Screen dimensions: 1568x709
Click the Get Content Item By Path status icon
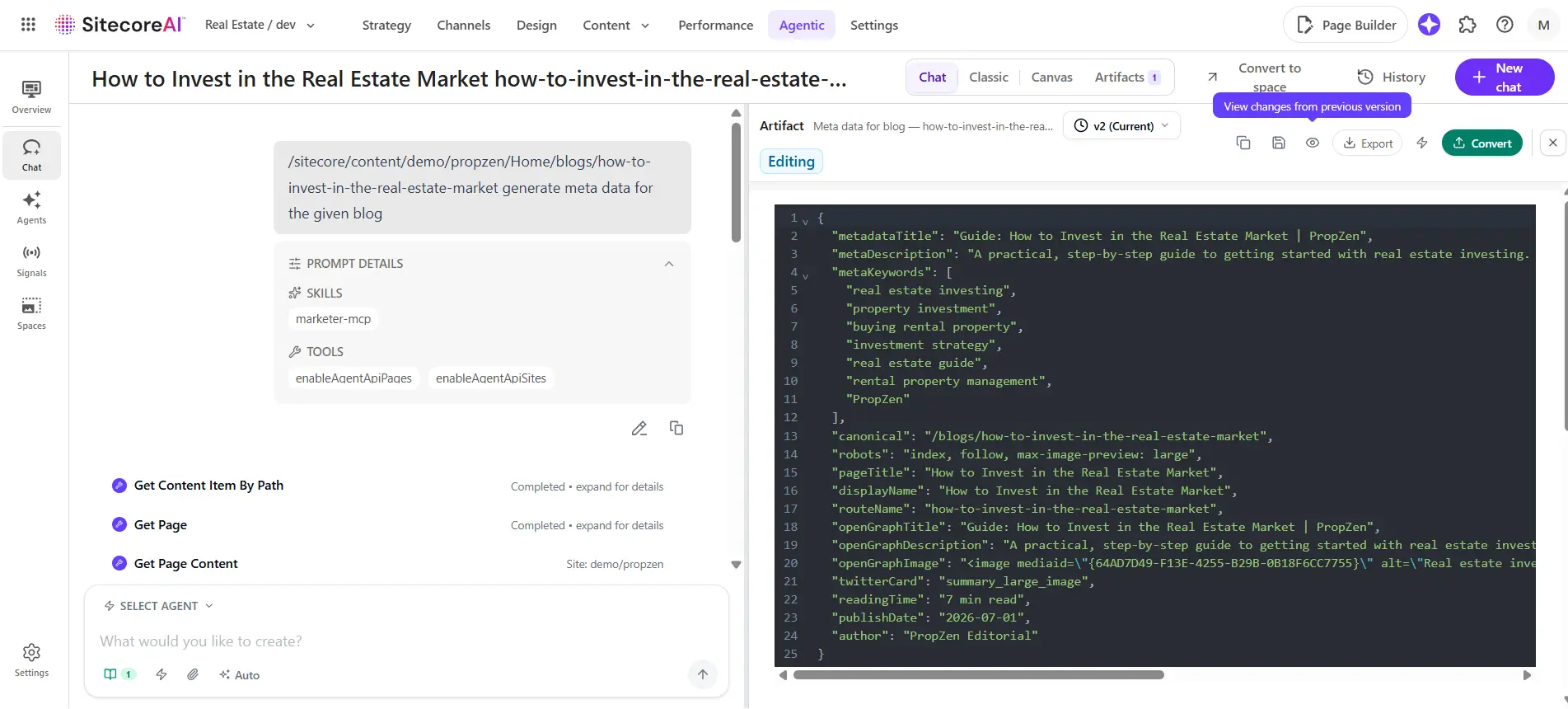[119, 485]
